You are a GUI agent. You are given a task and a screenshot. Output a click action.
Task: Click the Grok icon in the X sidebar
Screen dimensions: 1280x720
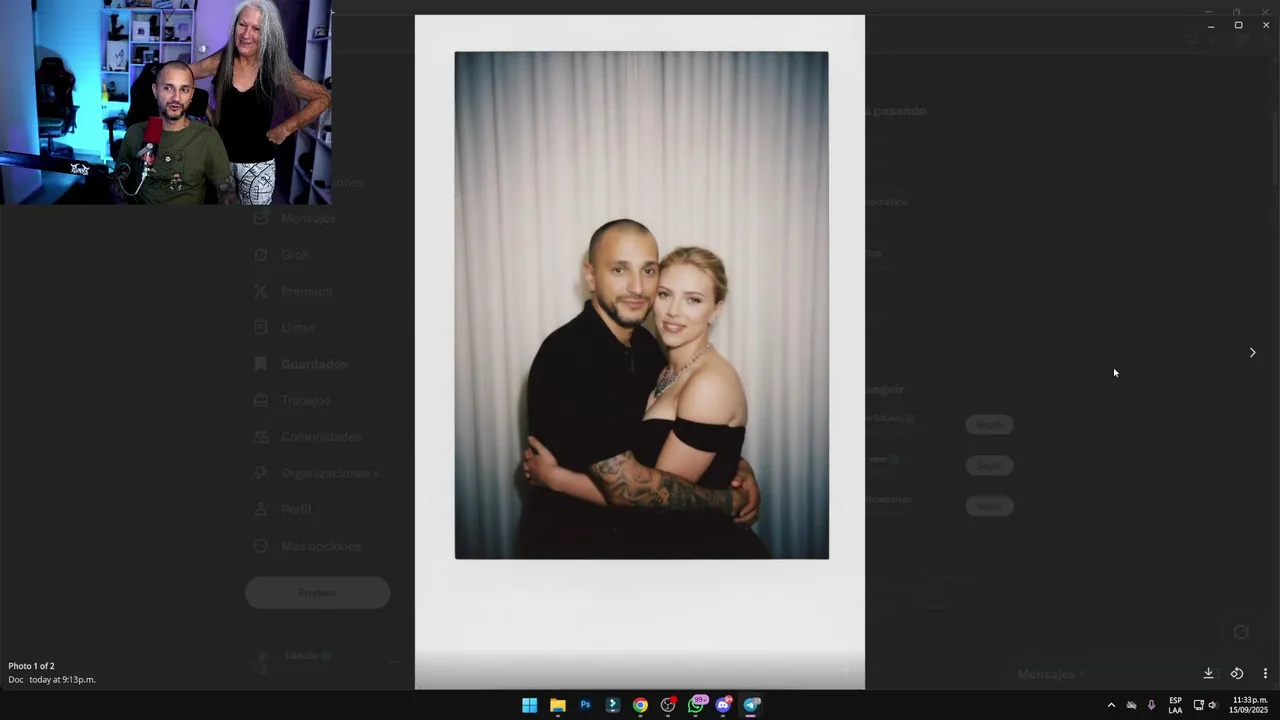tap(261, 255)
